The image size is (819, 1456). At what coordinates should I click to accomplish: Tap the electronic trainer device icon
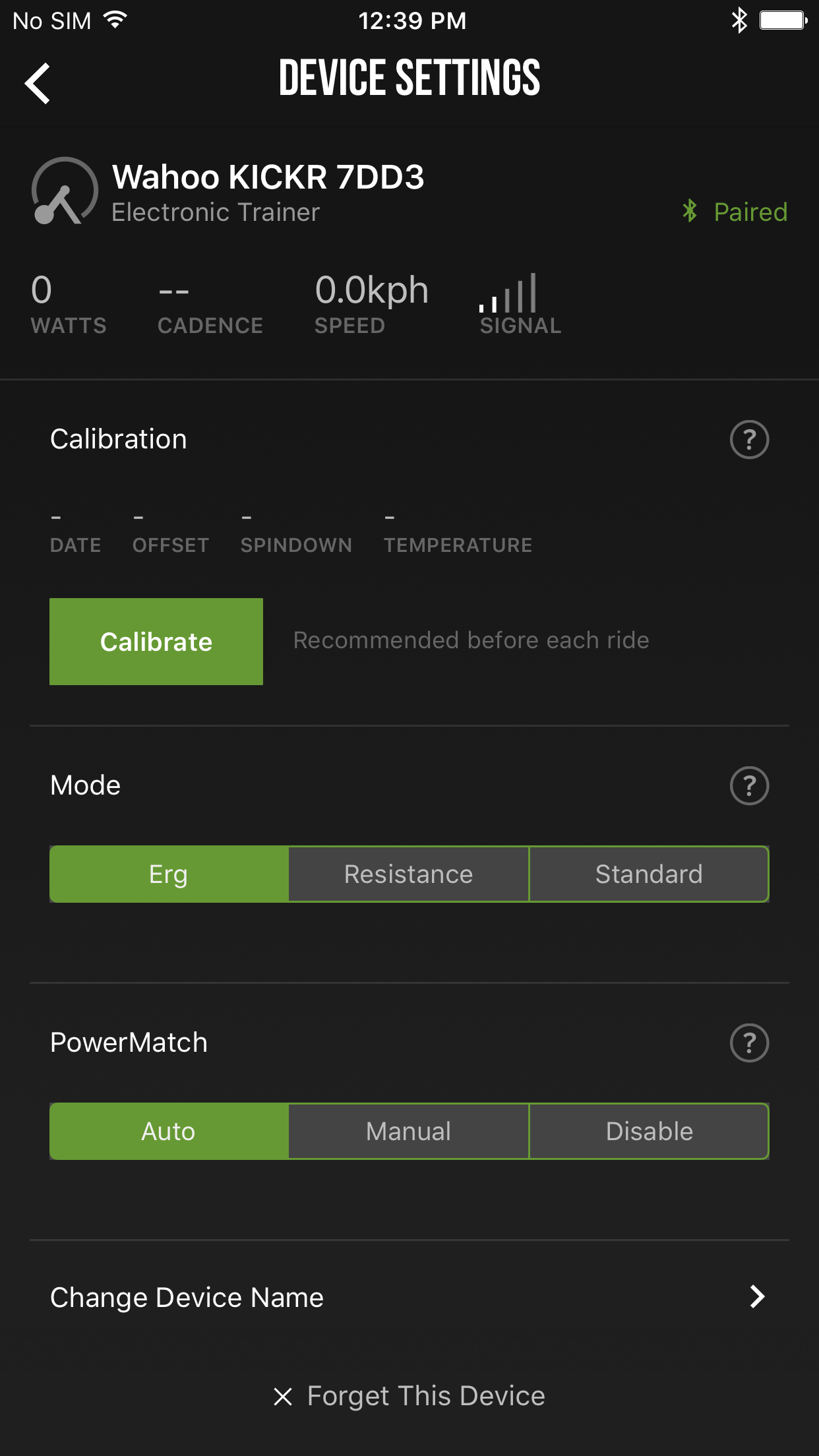[x=65, y=191]
